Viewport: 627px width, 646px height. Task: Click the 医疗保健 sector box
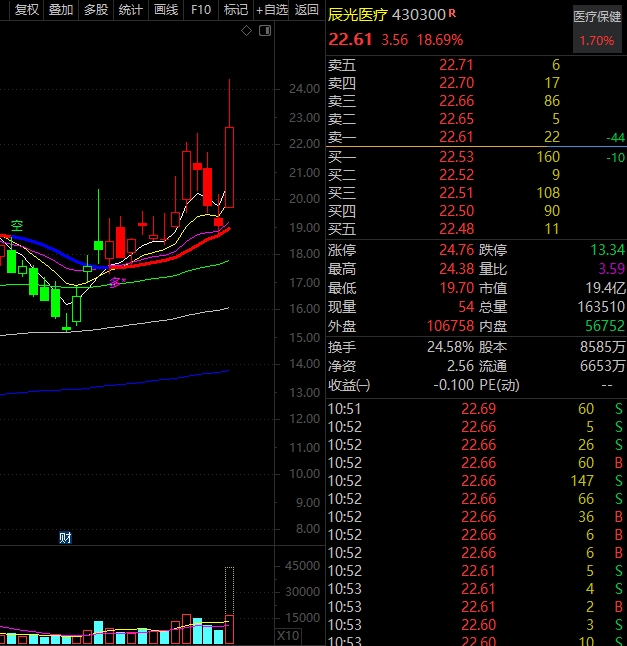pyautogui.click(x=597, y=29)
